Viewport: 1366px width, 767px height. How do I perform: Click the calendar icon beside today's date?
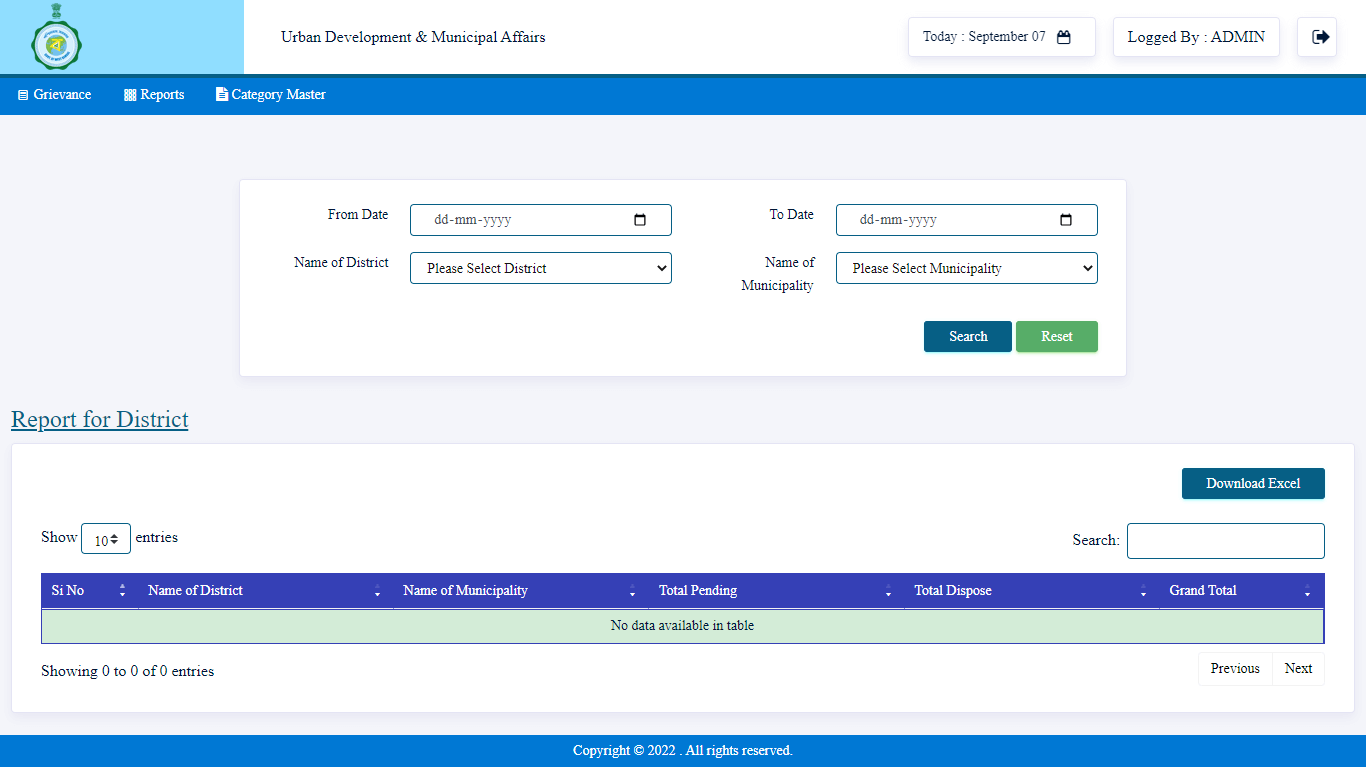coord(1064,37)
